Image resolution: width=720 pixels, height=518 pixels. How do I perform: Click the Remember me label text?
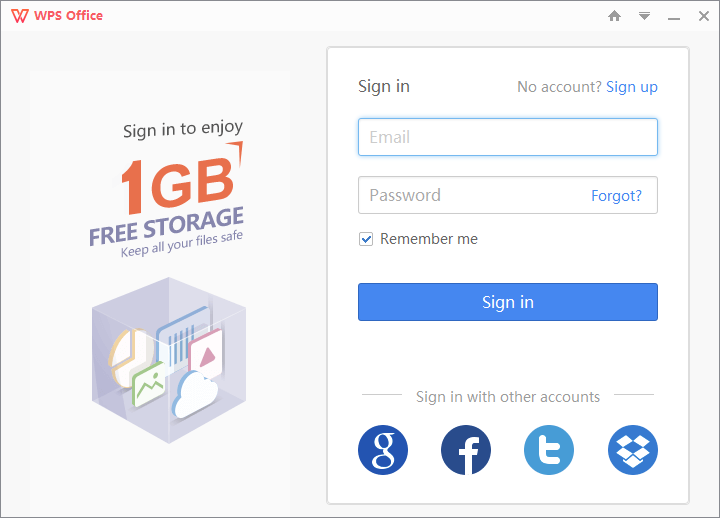point(429,239)
